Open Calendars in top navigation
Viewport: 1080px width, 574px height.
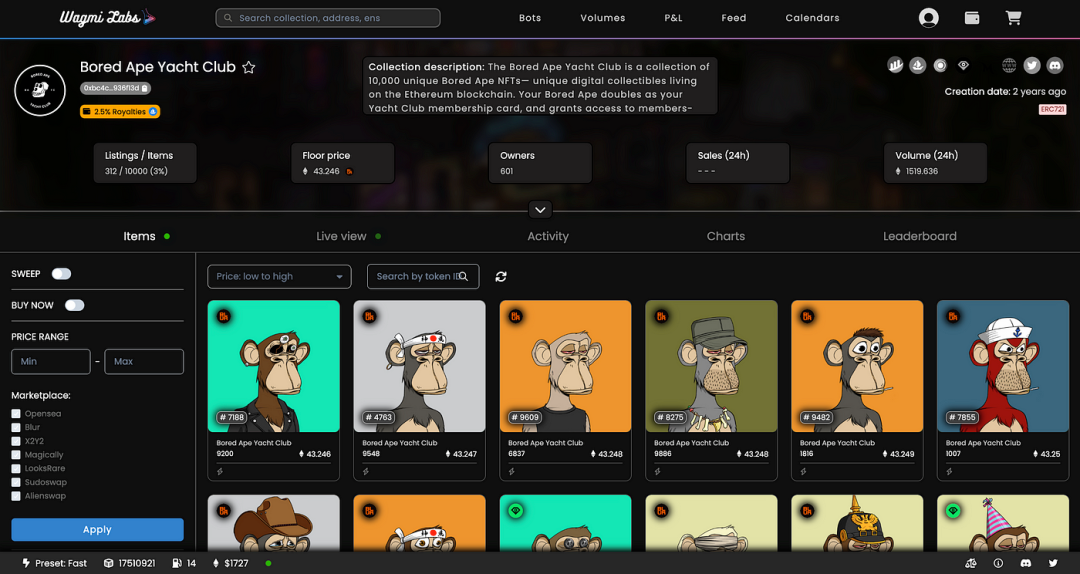pyautogui.click(x=812, y=18)
